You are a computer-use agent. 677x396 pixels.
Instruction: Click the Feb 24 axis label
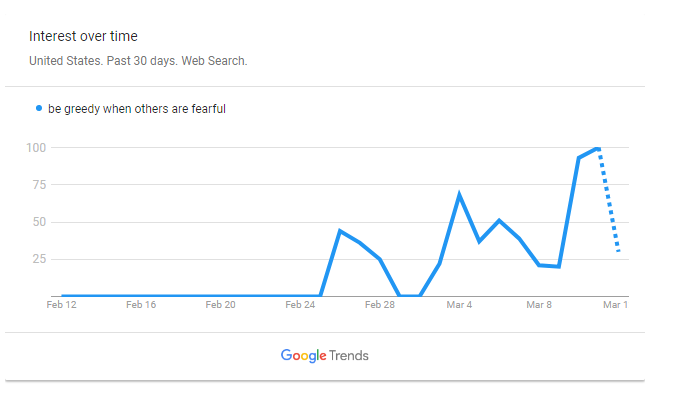tap(300, 305)
